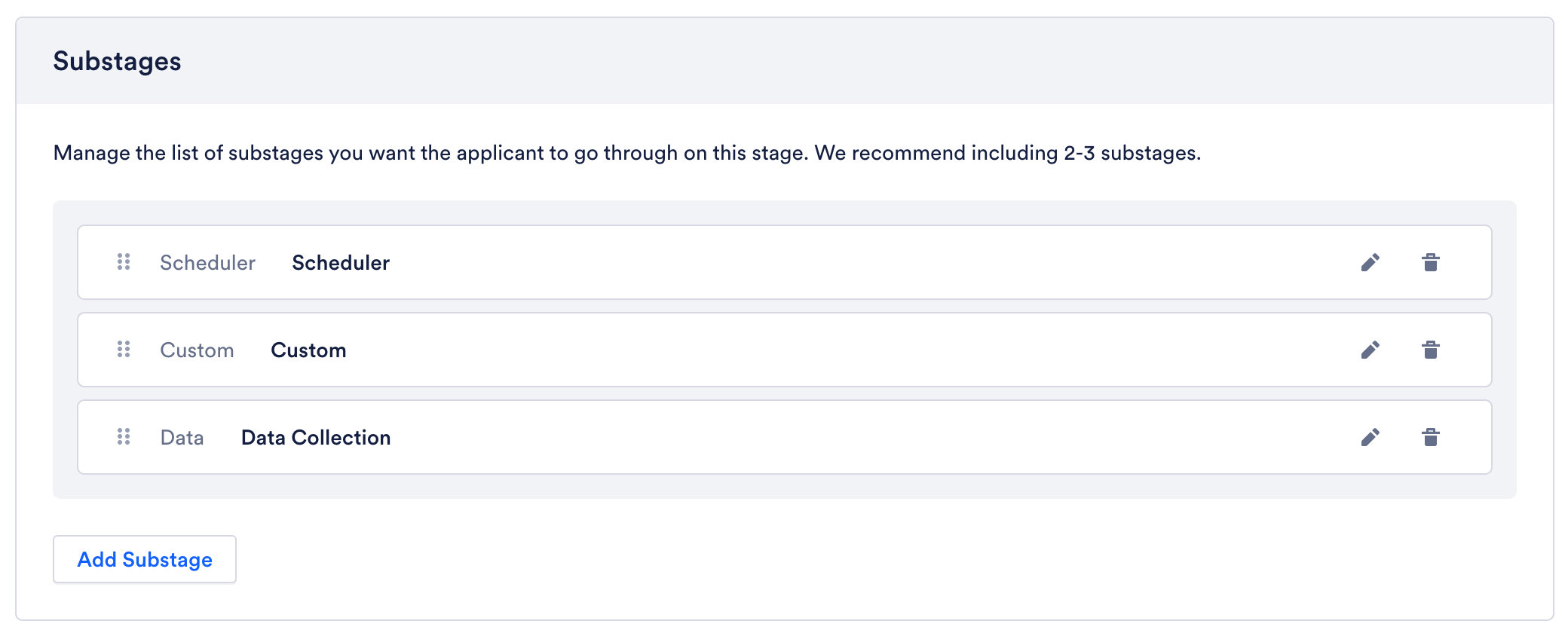Click the Add Substage button

pos(145,559)
